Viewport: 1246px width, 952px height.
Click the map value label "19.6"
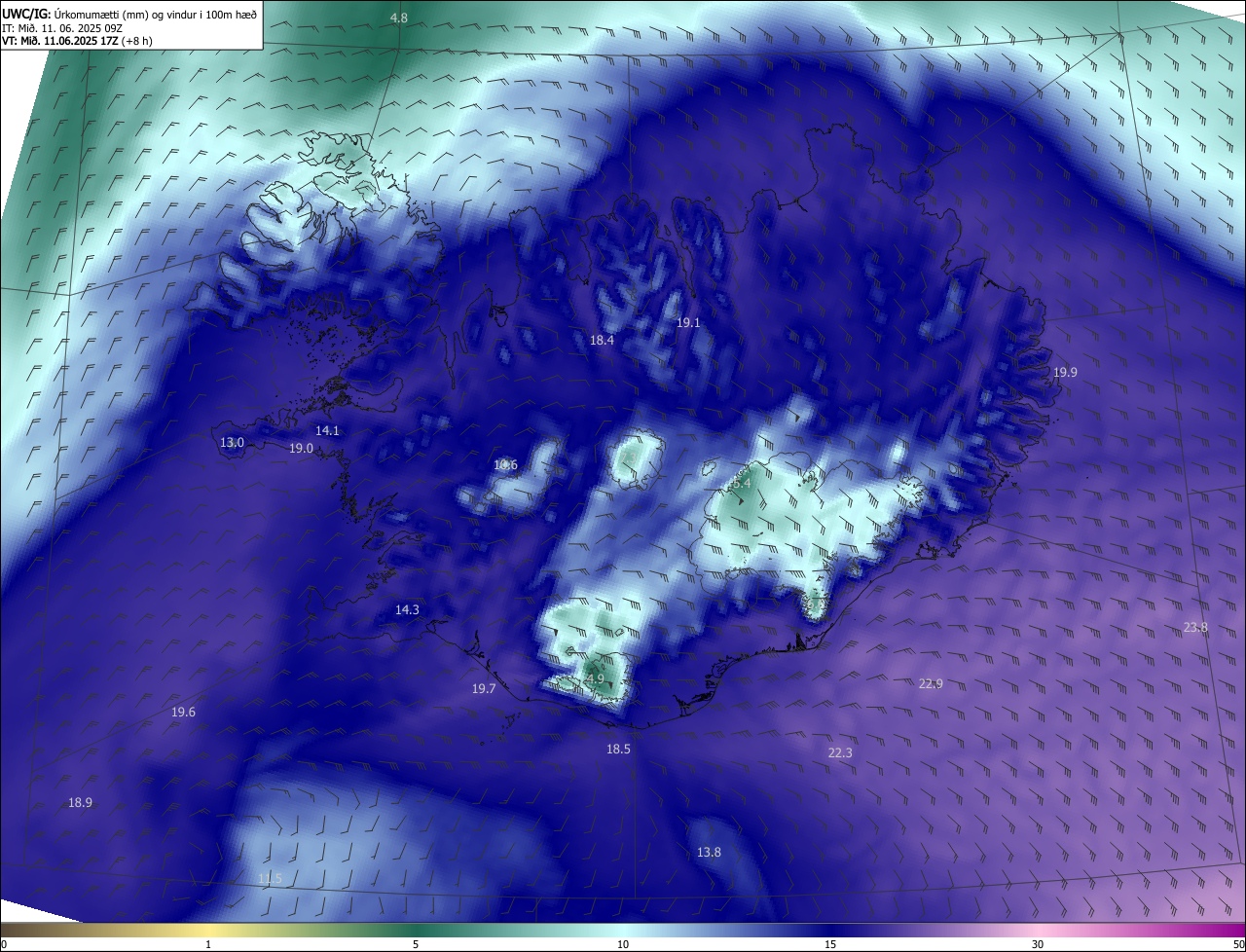pyautogui.click(x=183, y=713)
